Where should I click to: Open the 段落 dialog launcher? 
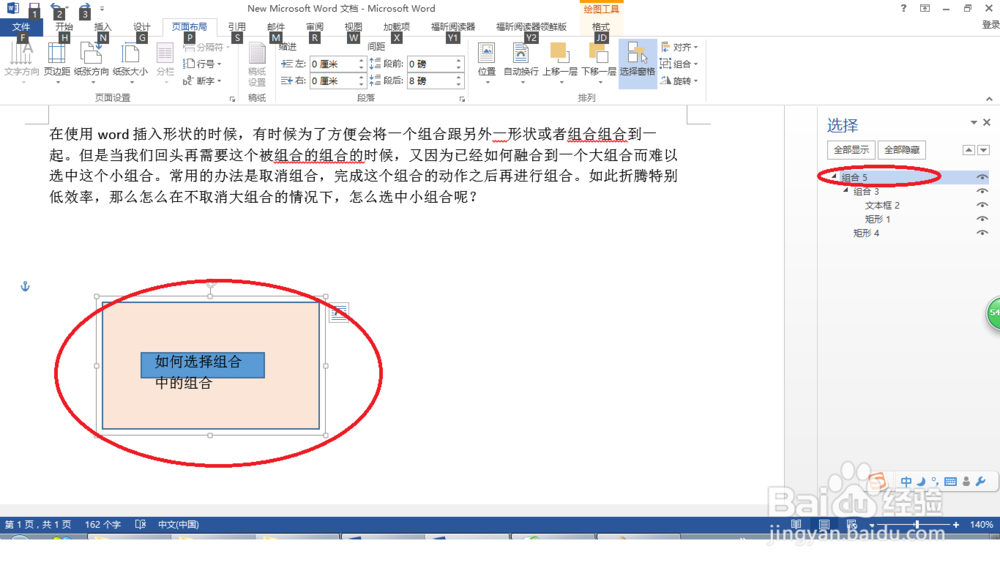462,99
